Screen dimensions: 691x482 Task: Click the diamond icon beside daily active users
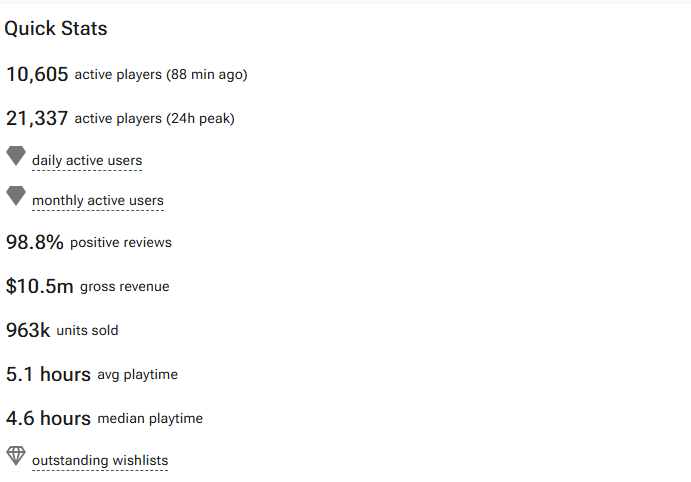[16, 156]
